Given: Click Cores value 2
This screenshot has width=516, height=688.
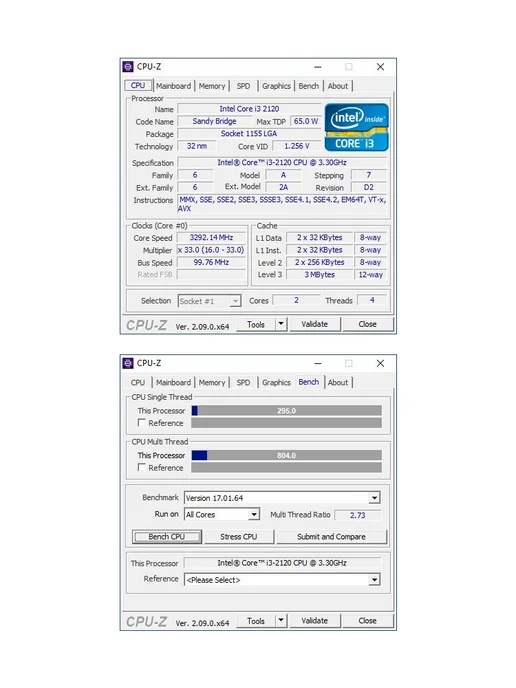Looking at the screenshot, I should point(296,300).
